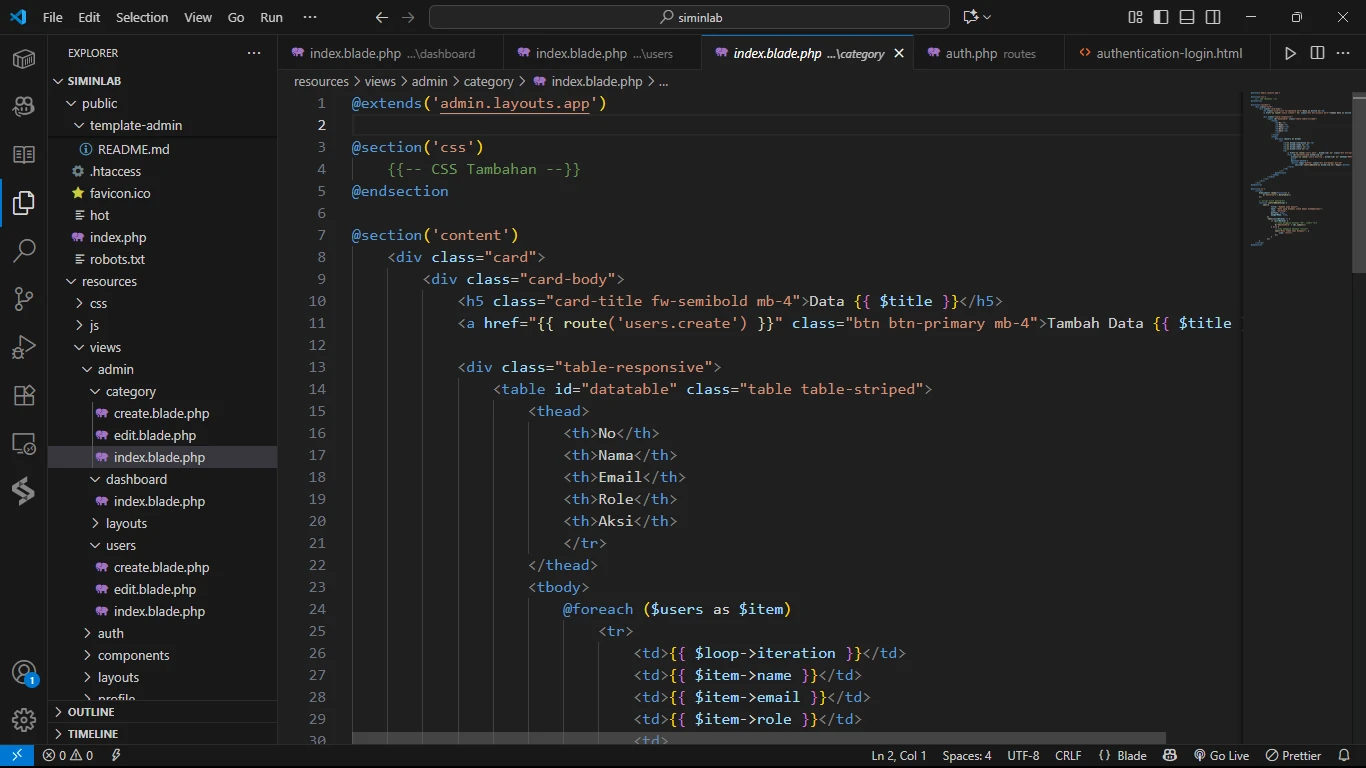Viewport: 1366px width, 768px height.
Task: Expand the css folder in Explorer
Action: pyautogui.click(x=98, y=303)
